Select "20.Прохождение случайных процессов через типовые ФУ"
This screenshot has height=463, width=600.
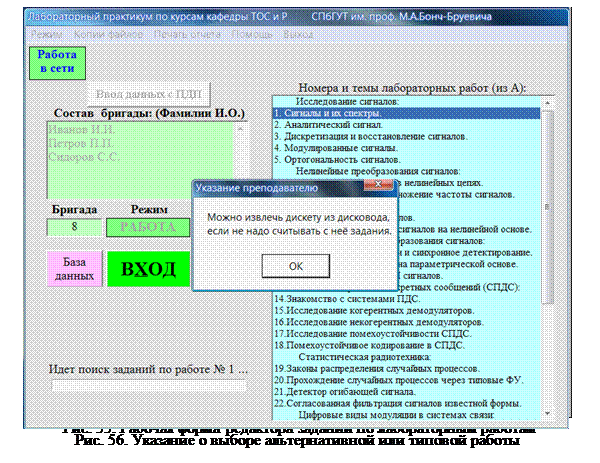pyautogui.click(x=406, y=380)
